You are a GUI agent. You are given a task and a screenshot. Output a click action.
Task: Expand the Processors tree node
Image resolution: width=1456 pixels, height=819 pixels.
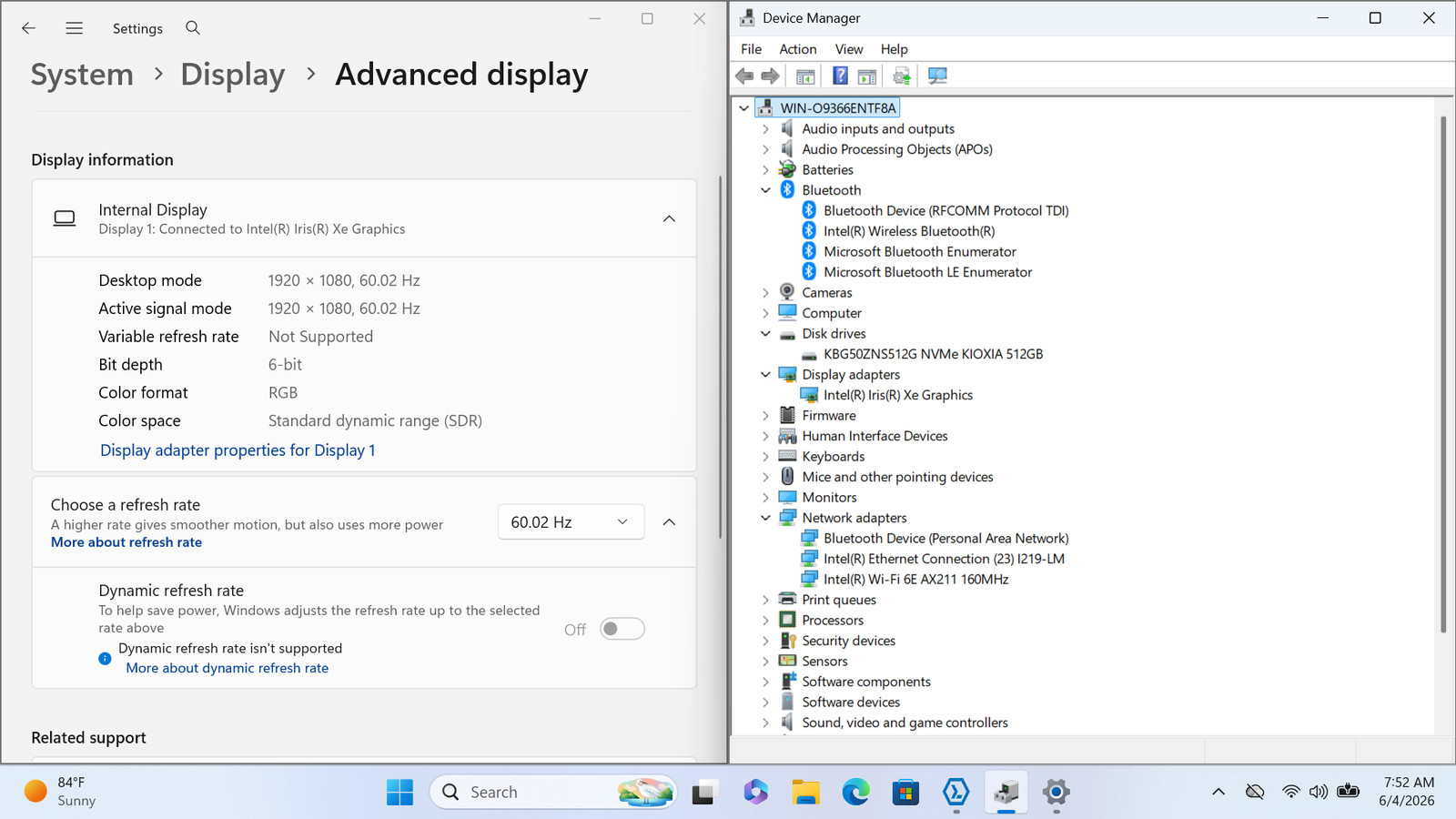[x=765, y=621]
